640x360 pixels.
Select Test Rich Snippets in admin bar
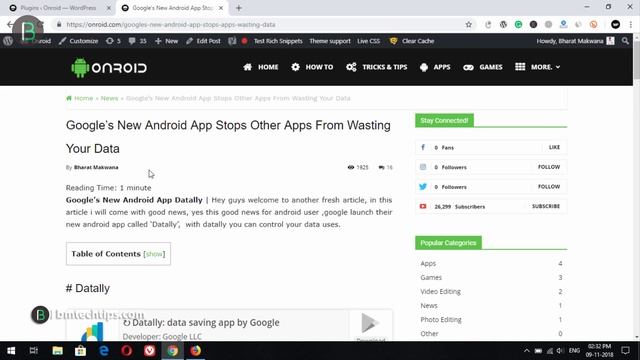point(278,41)
